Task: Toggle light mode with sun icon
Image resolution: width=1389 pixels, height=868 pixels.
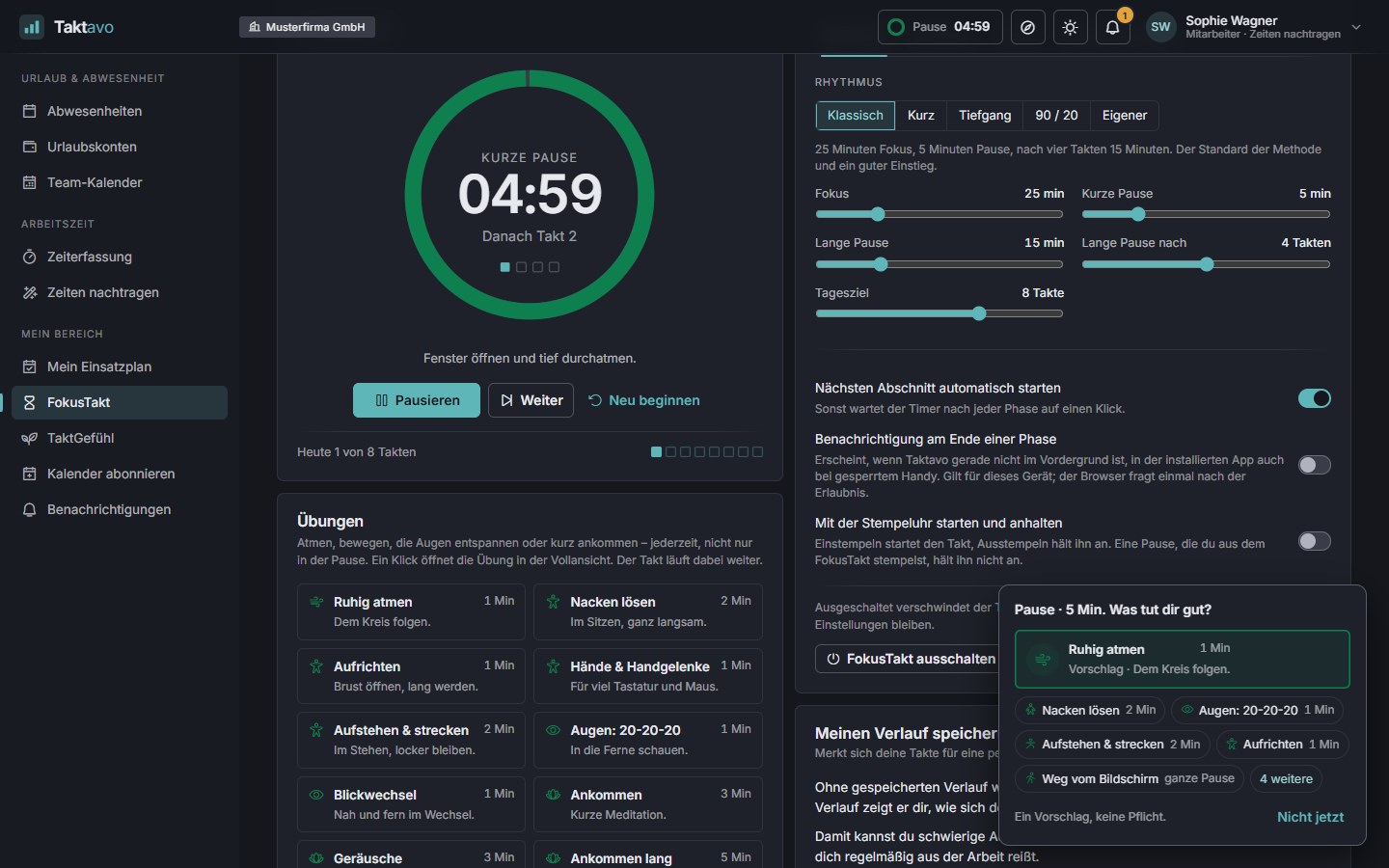Action: [1070, 27]
